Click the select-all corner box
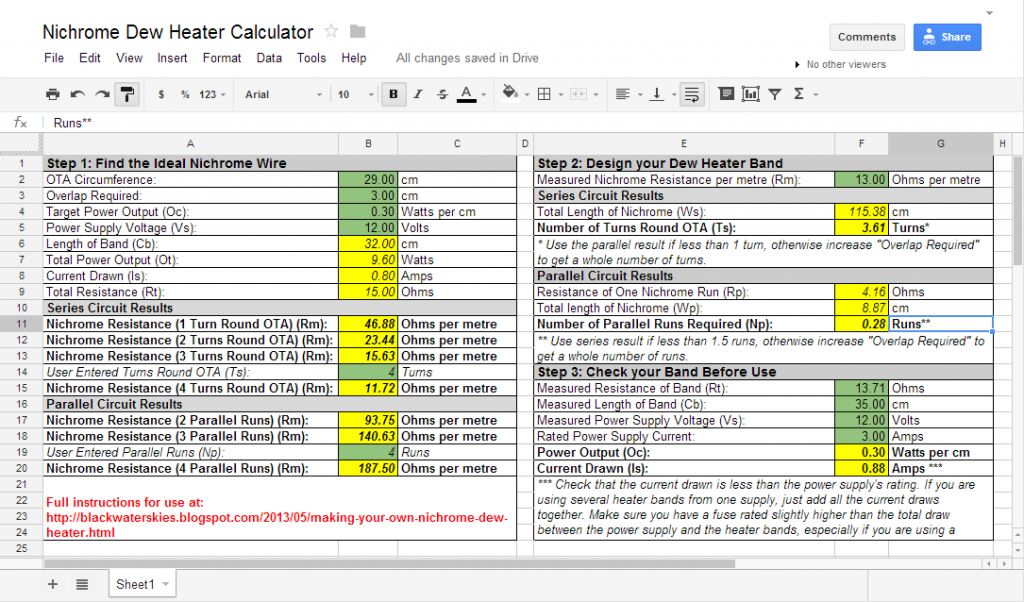 [22, 144]
